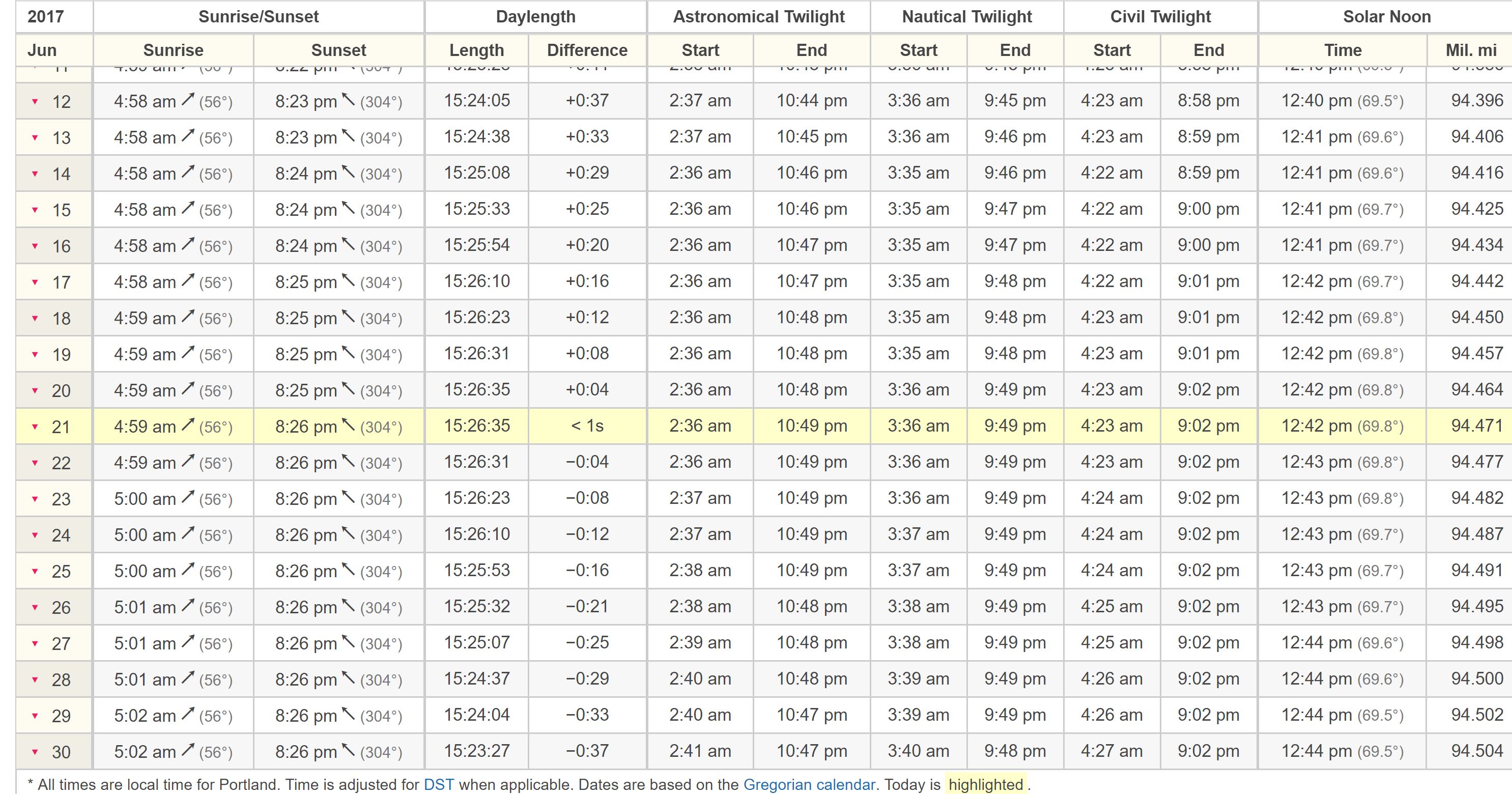Click the Difference column header
This screenshot has height=794, width=1512.
click(x=587, y=50)
